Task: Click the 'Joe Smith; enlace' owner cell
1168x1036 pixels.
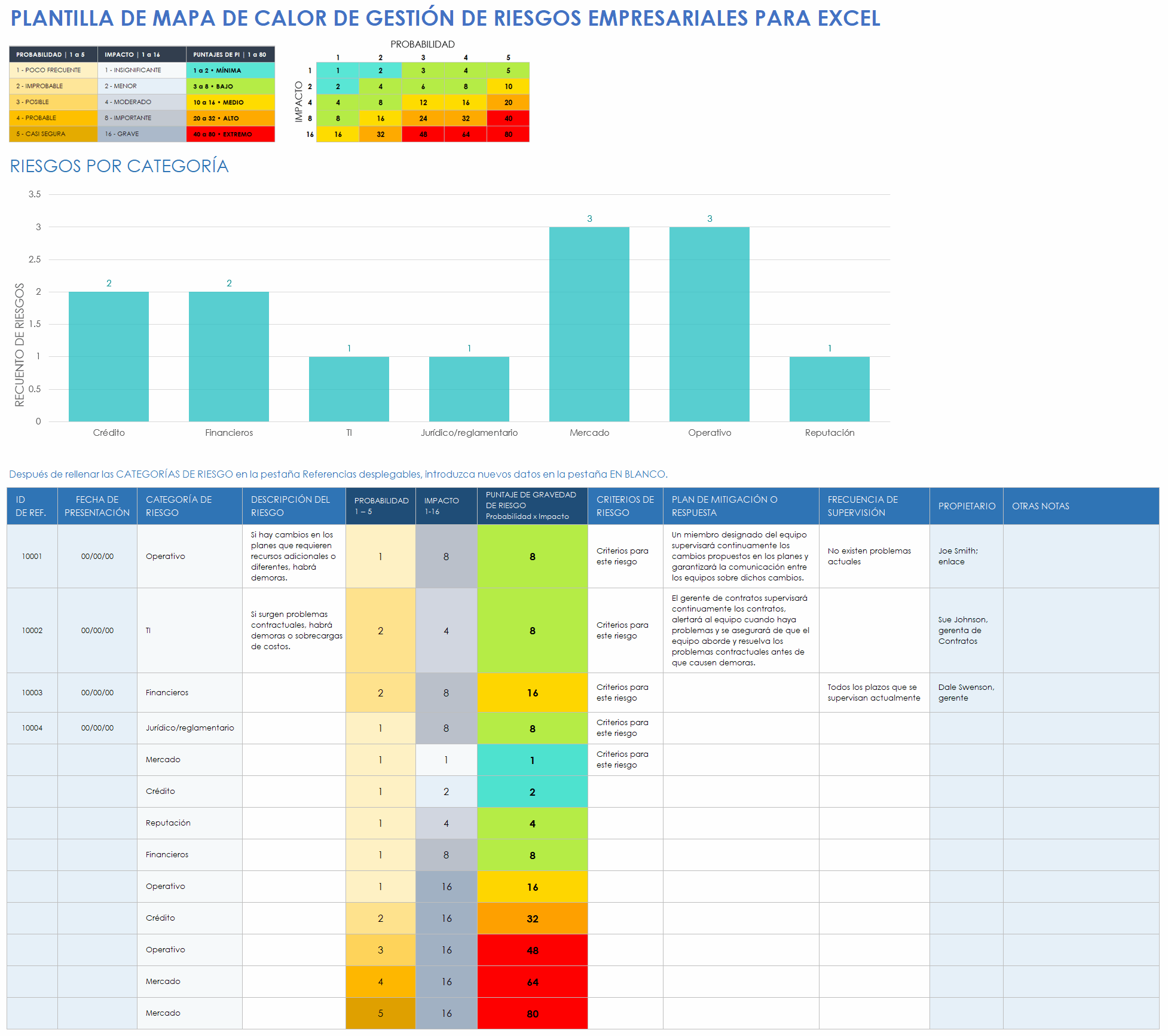Action: click(967, 556)
